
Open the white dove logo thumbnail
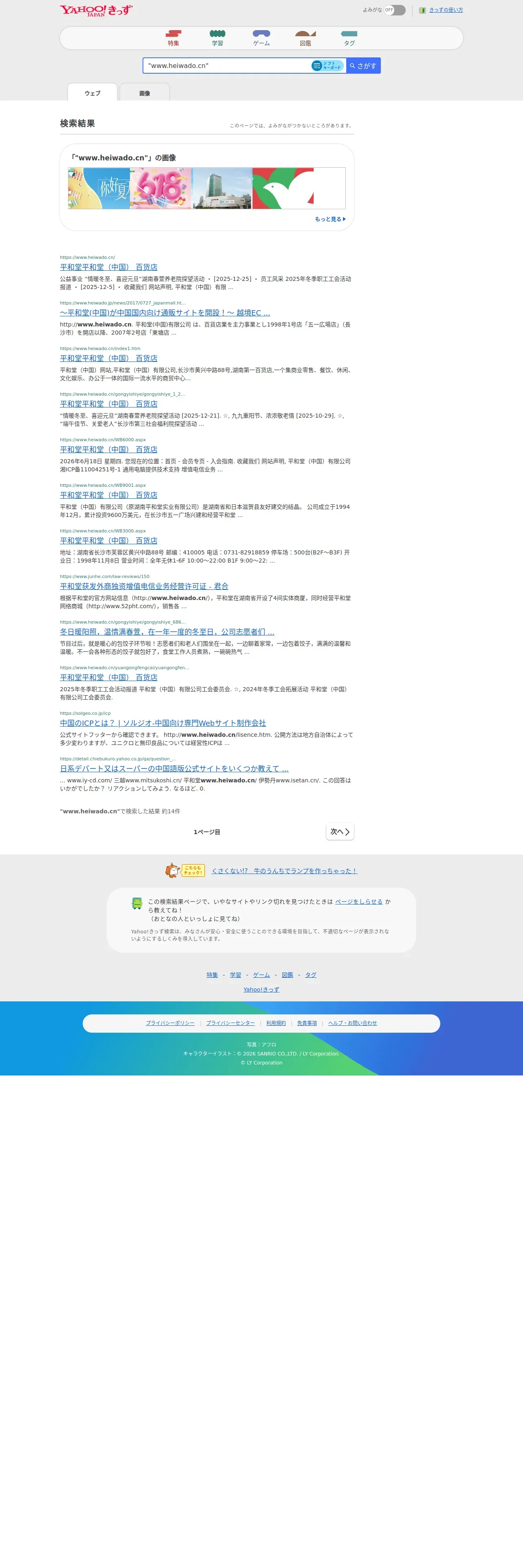(x=283, y=189)
